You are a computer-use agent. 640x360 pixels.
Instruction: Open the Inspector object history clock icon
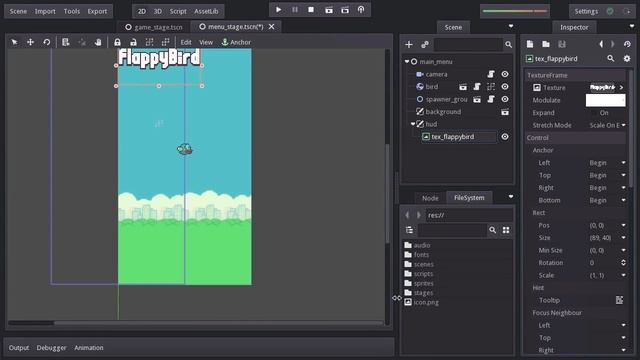627,44
